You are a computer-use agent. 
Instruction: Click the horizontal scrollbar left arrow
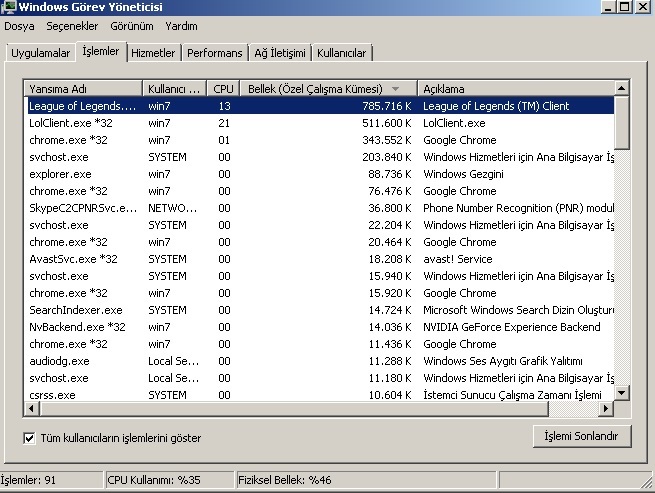coord(31,409)
